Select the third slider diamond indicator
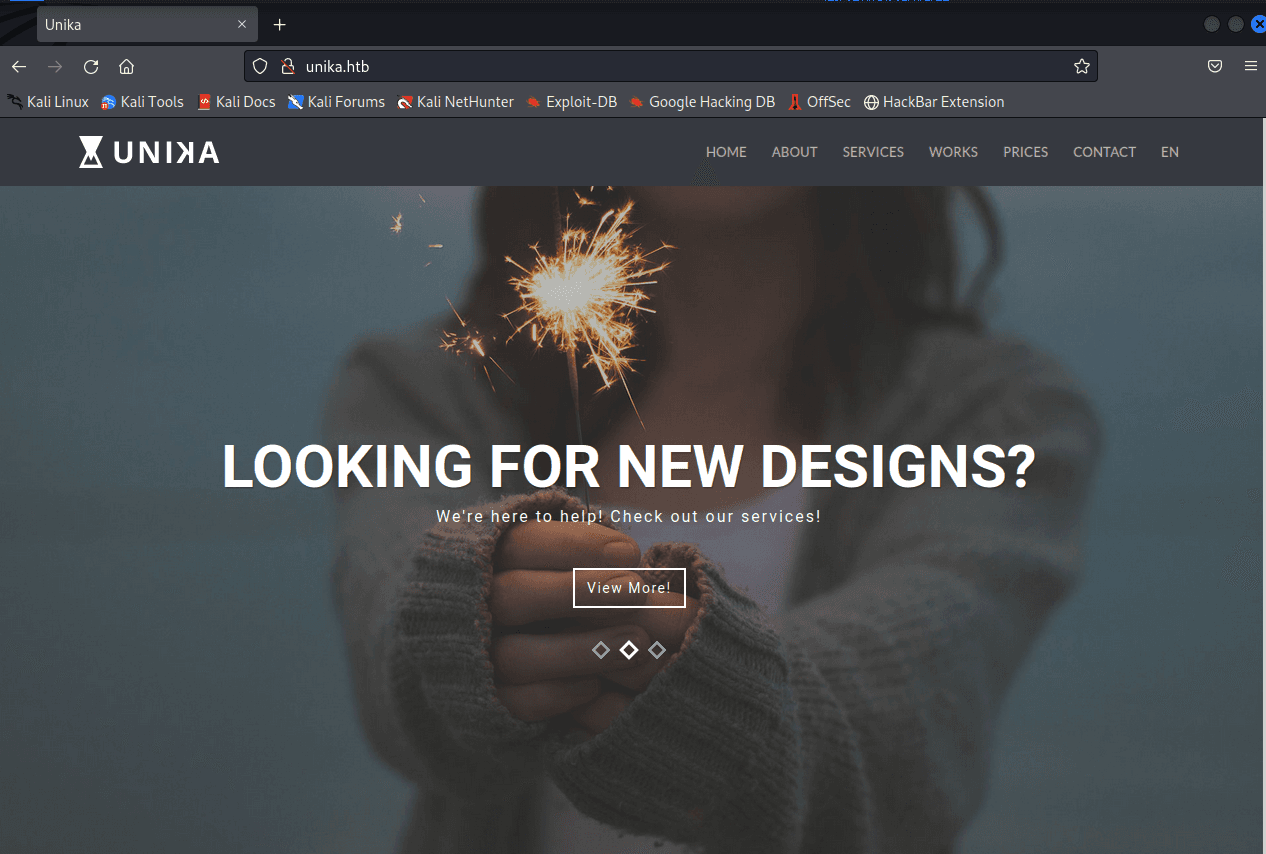The image size is (1266, 854). click(656, 650)
